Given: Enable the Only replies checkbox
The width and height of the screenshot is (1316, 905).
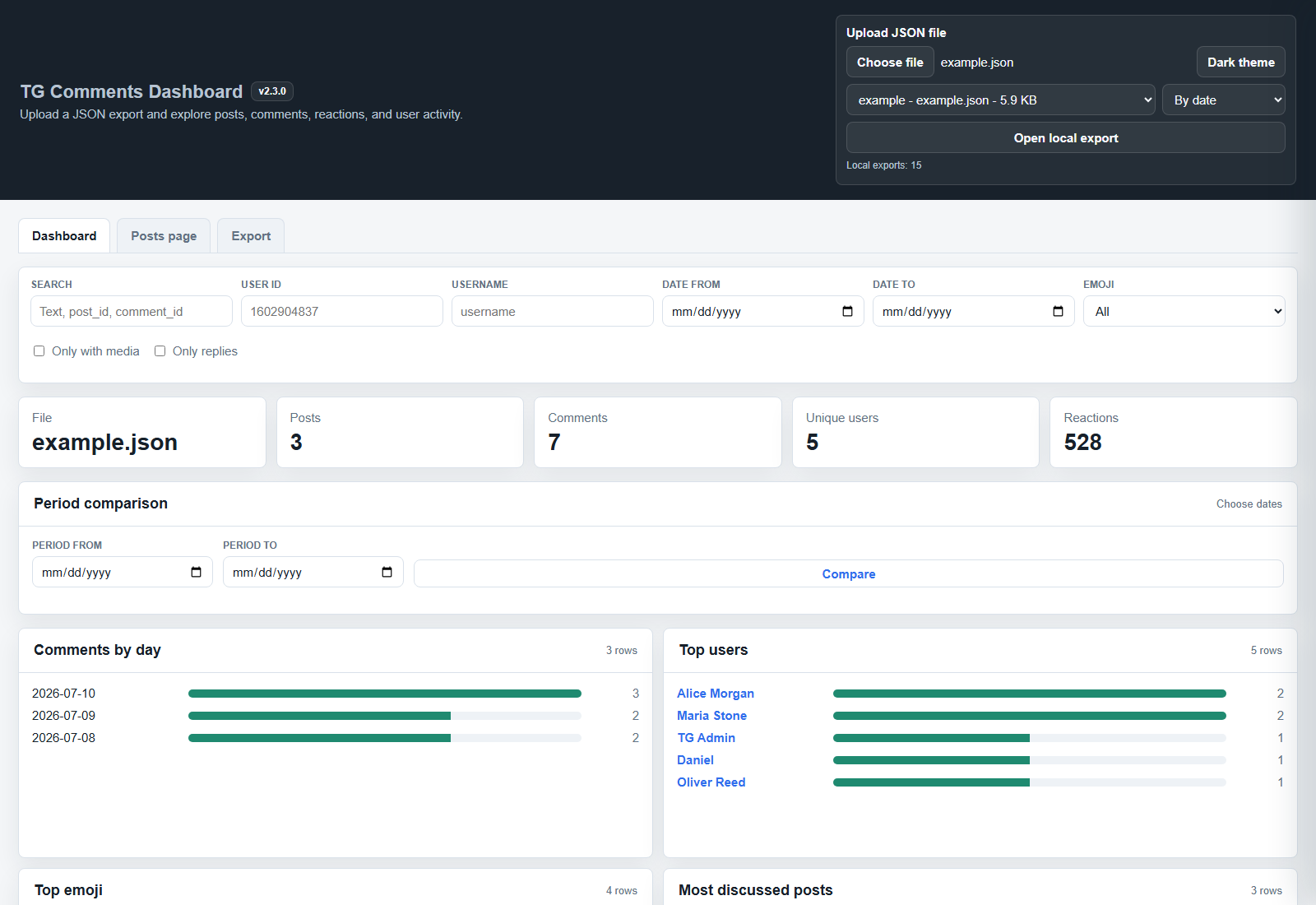Looking at the screenshot, I should [x=160, y=351].
